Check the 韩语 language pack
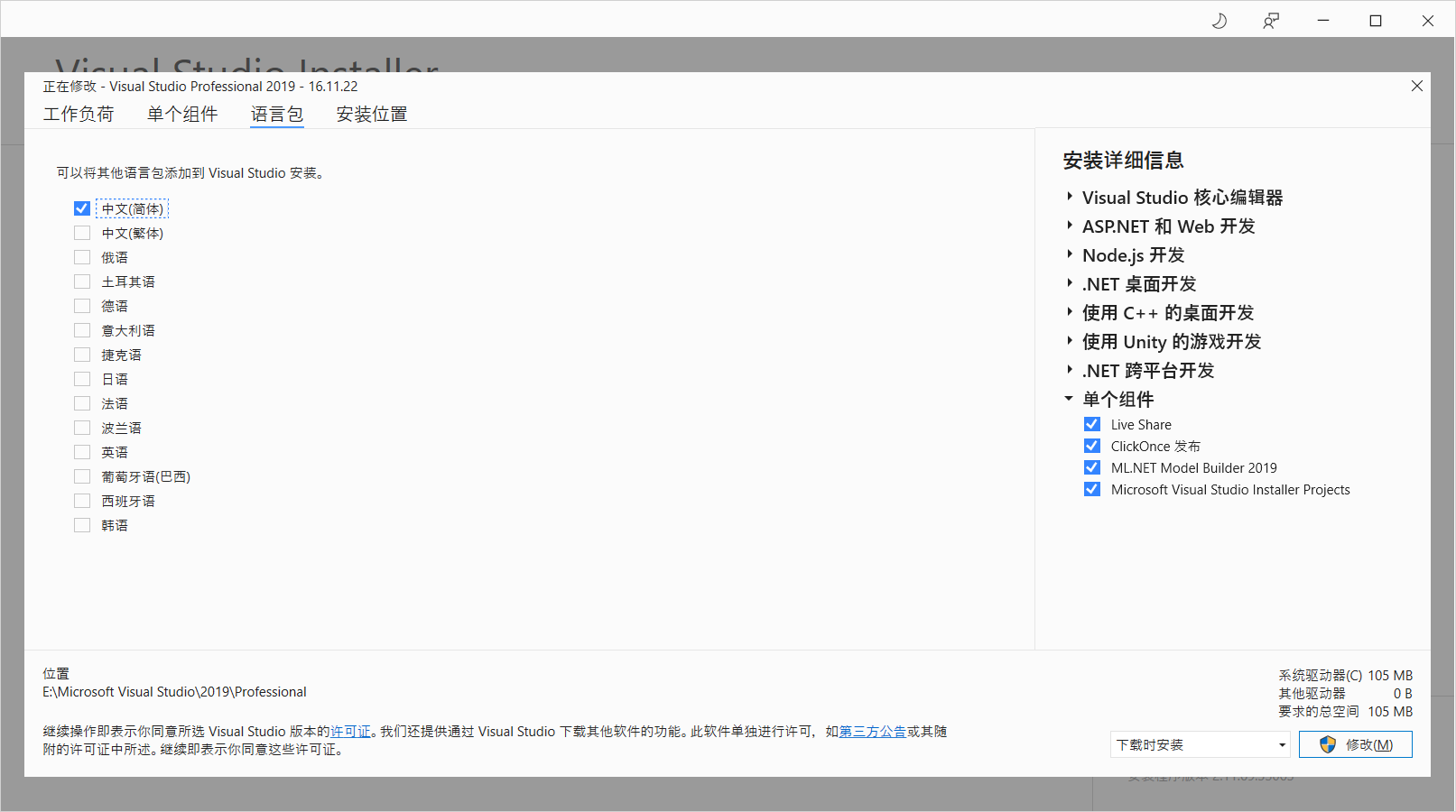Viewport: 1456px width, 812px height. click(82, 525)
